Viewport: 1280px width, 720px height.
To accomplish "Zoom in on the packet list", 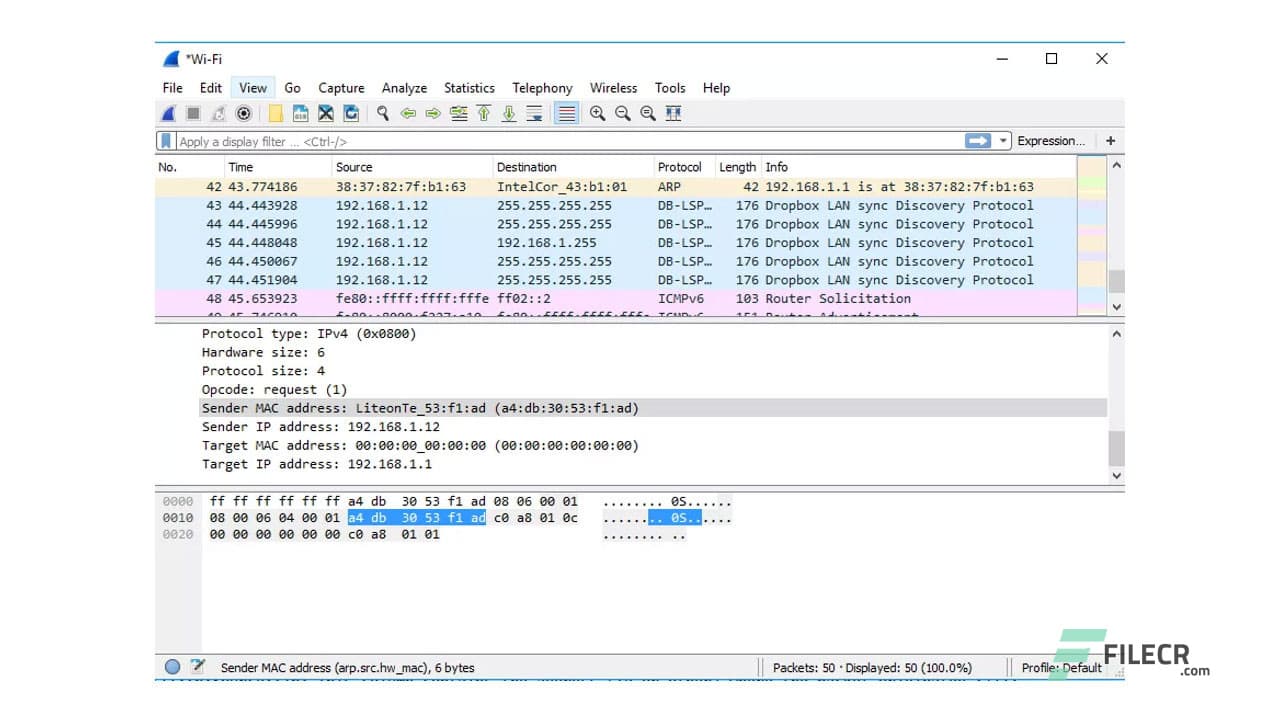I will click(596, 113).
